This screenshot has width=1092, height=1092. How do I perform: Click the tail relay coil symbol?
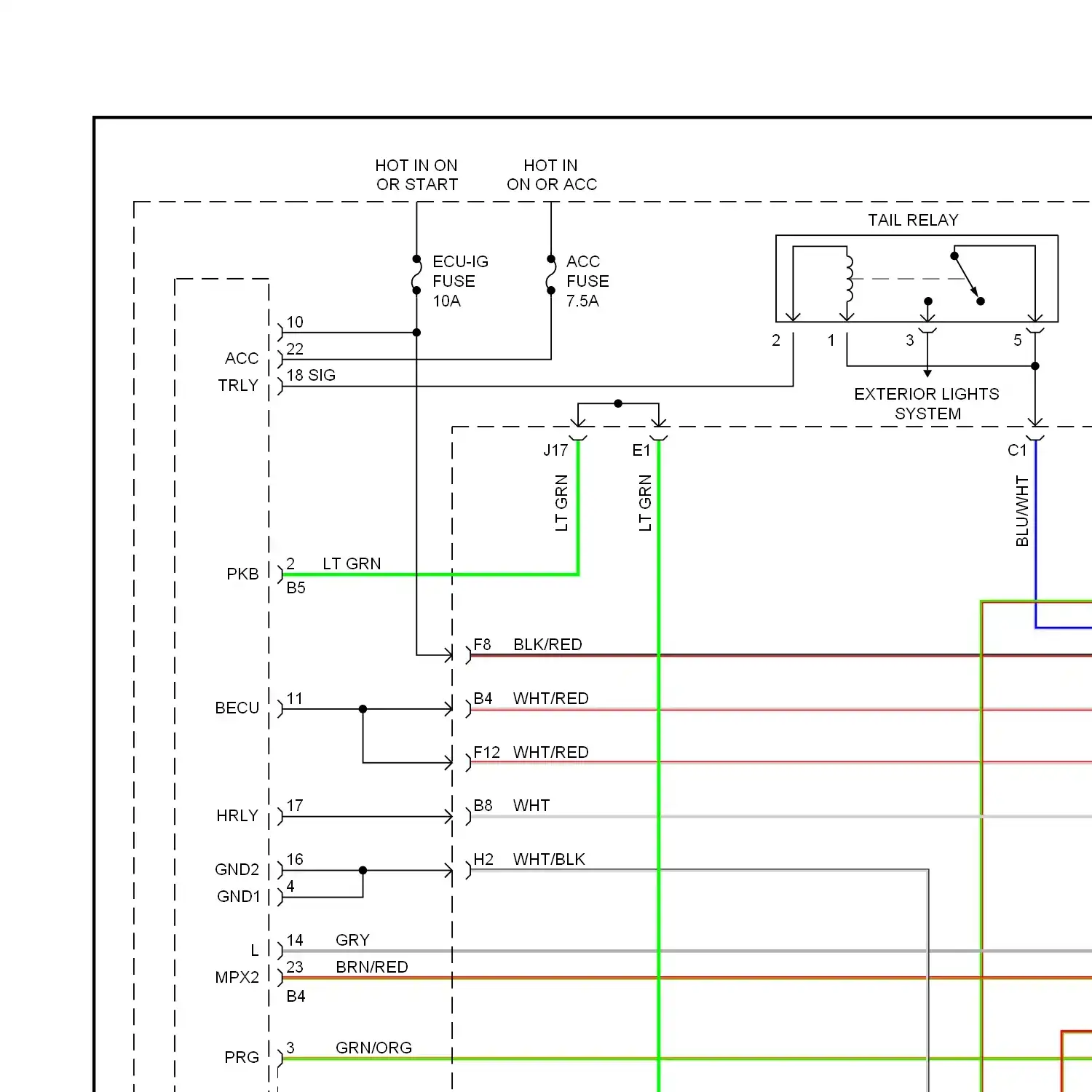pyautogui.click(x=848, y=277)
